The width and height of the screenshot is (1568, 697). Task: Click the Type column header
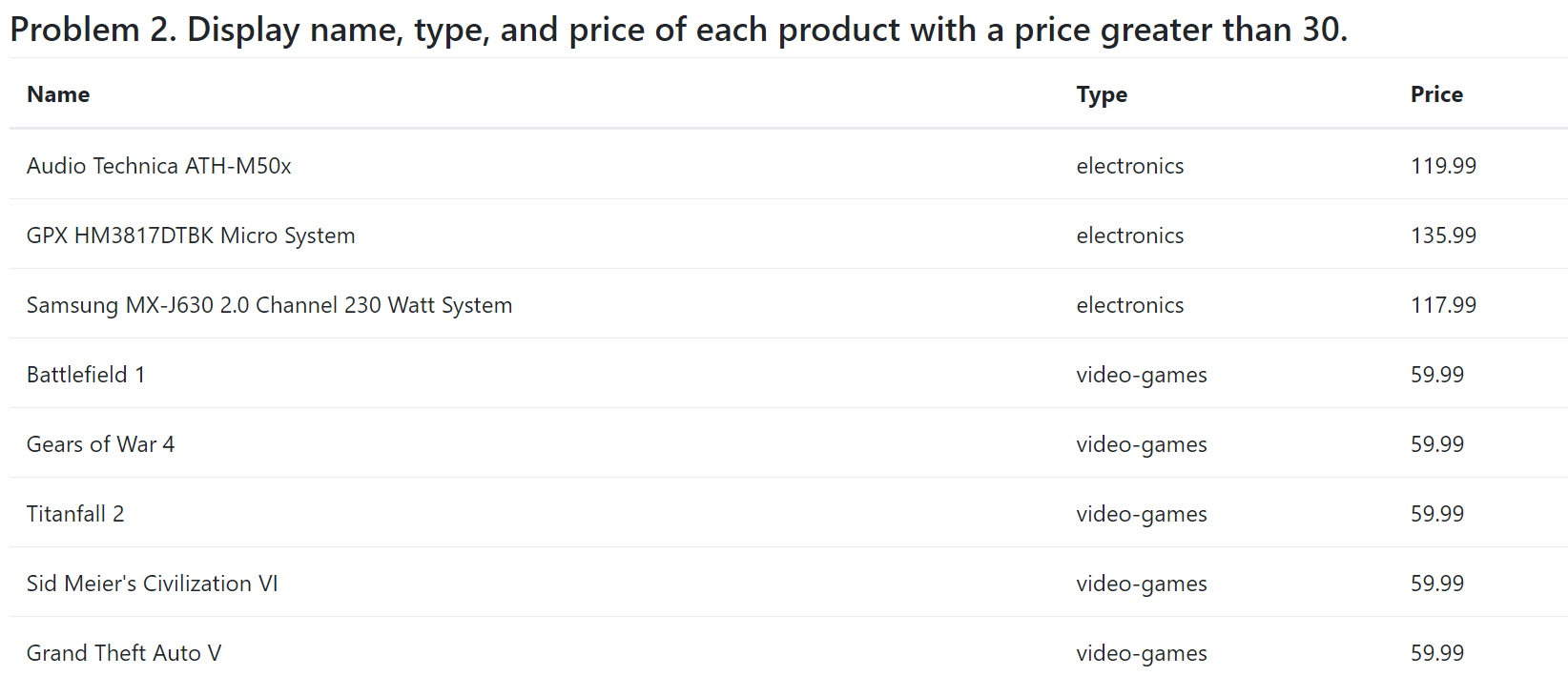1102,95
